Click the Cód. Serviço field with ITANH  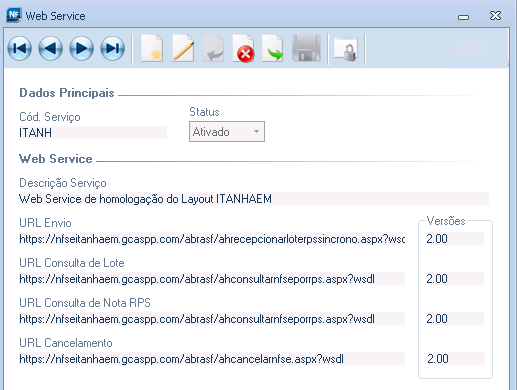(x=93, y=133)
